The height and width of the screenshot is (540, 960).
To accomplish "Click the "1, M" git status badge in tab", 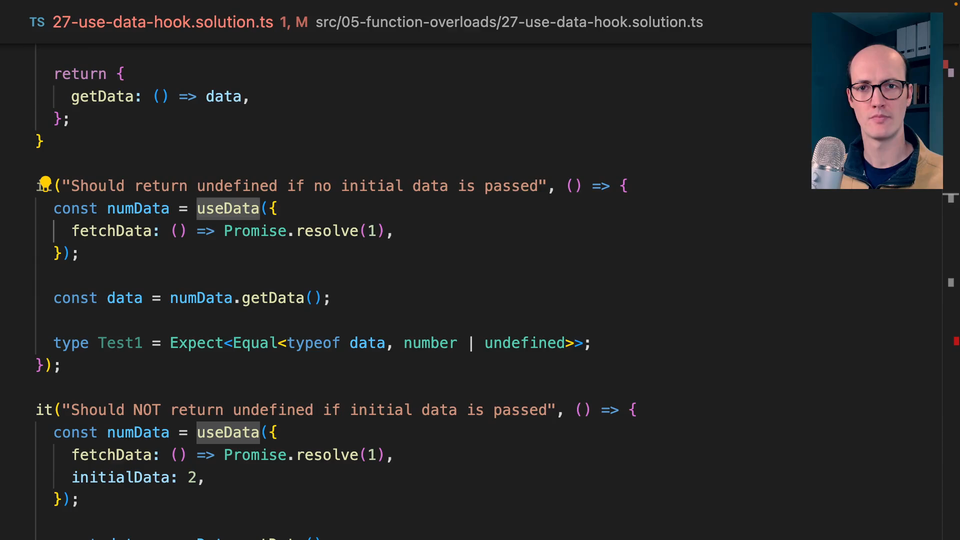I will point(294,21).
